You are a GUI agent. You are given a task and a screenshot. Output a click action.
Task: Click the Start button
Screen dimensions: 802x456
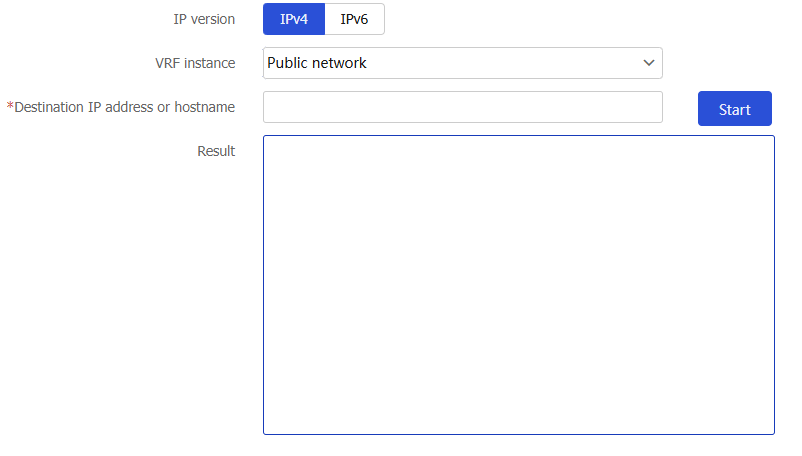pyautogui.click(x=734, y=108)
